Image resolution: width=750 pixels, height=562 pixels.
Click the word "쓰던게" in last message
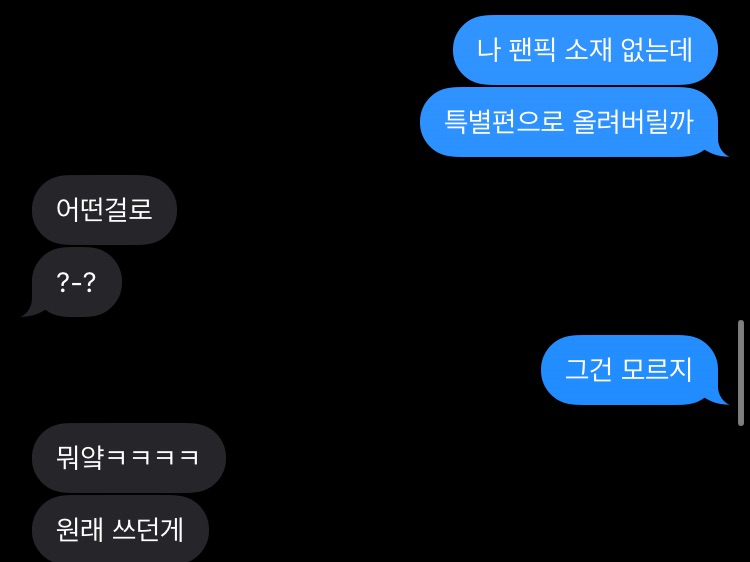pos(148,529)
